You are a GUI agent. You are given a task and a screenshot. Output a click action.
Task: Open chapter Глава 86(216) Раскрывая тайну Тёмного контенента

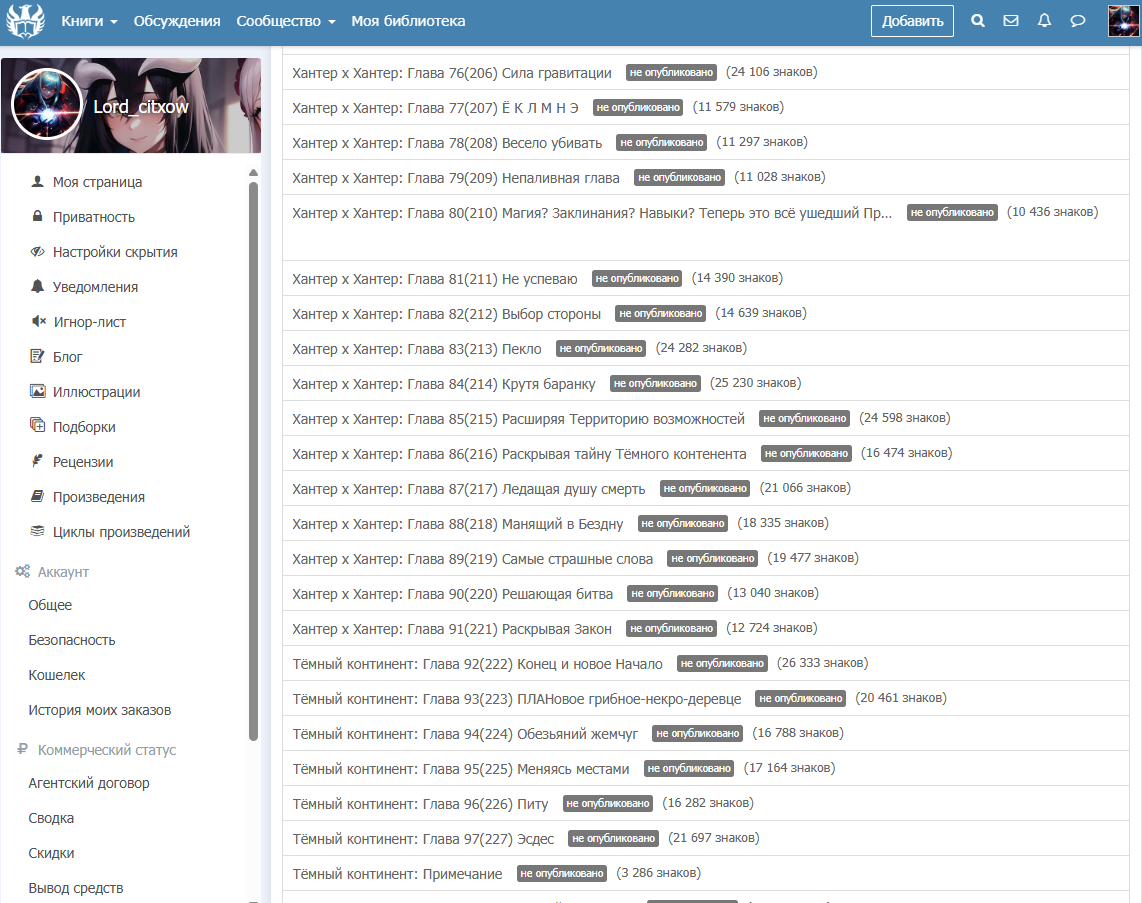pyautogui.click(x=519, y=454)
